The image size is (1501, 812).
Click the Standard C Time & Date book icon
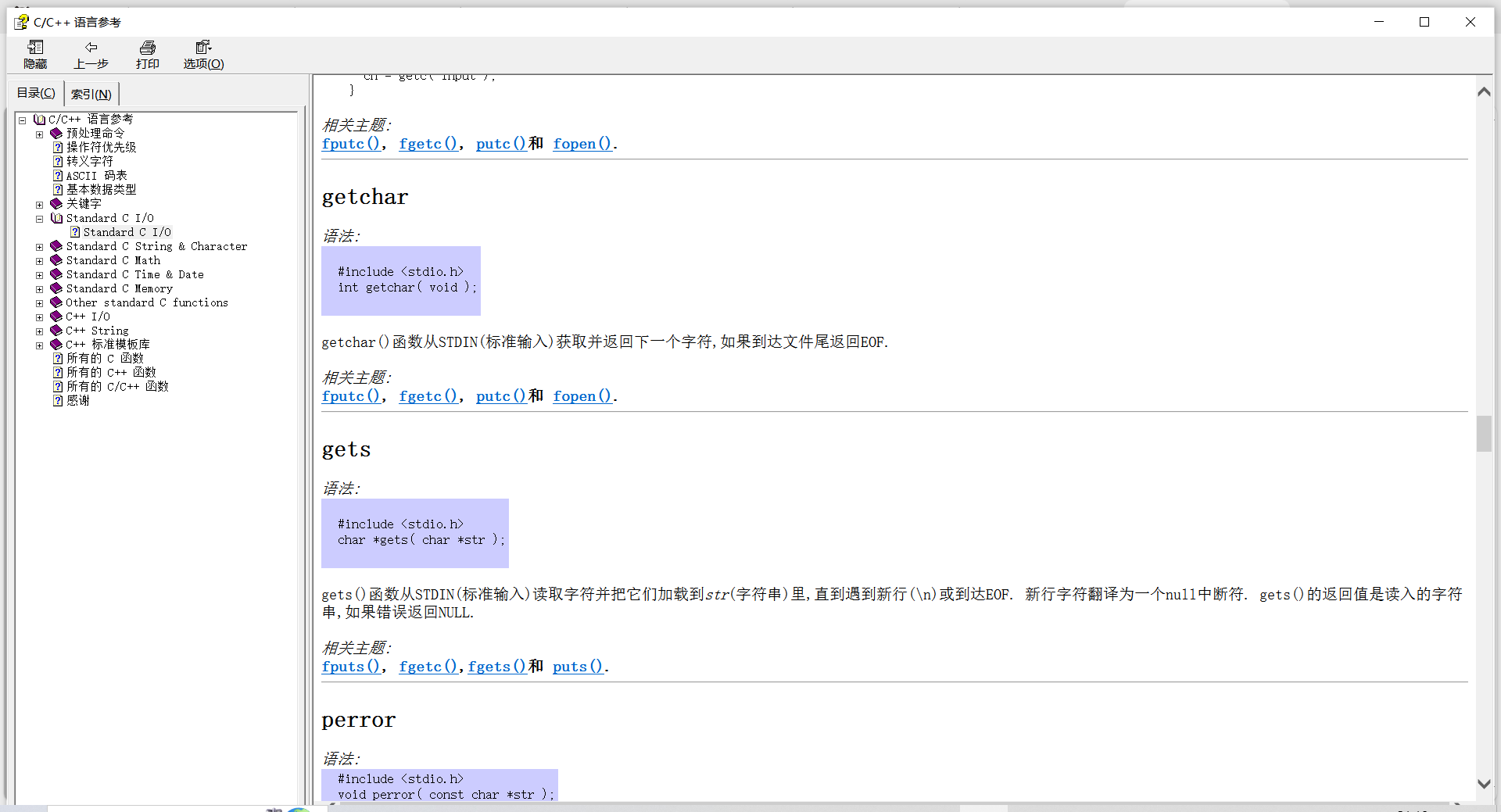point(56,274)
